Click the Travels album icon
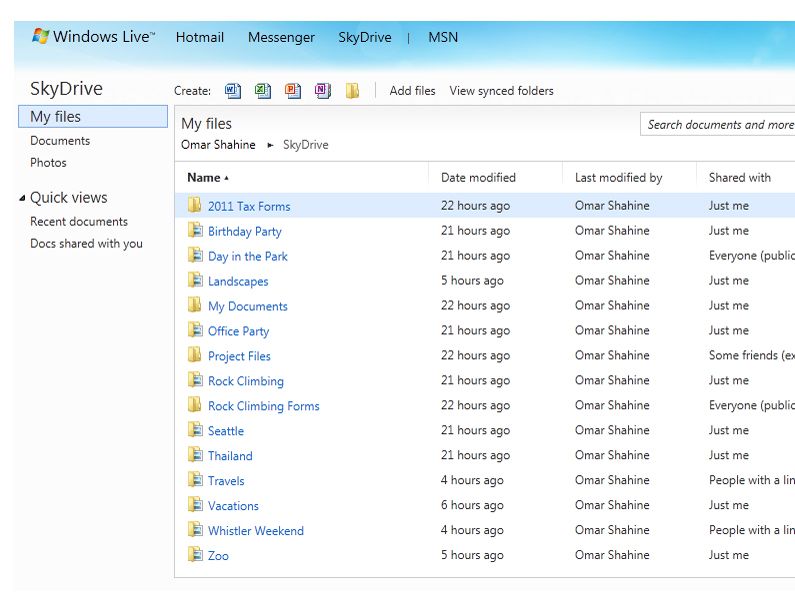 (195, 479)
